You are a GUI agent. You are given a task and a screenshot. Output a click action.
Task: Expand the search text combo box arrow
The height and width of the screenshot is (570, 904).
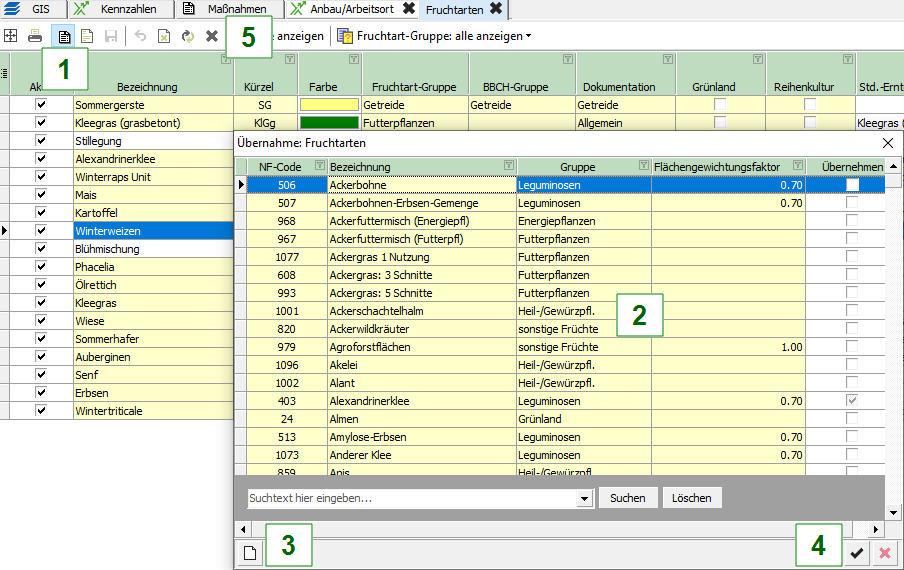point(585,498)
